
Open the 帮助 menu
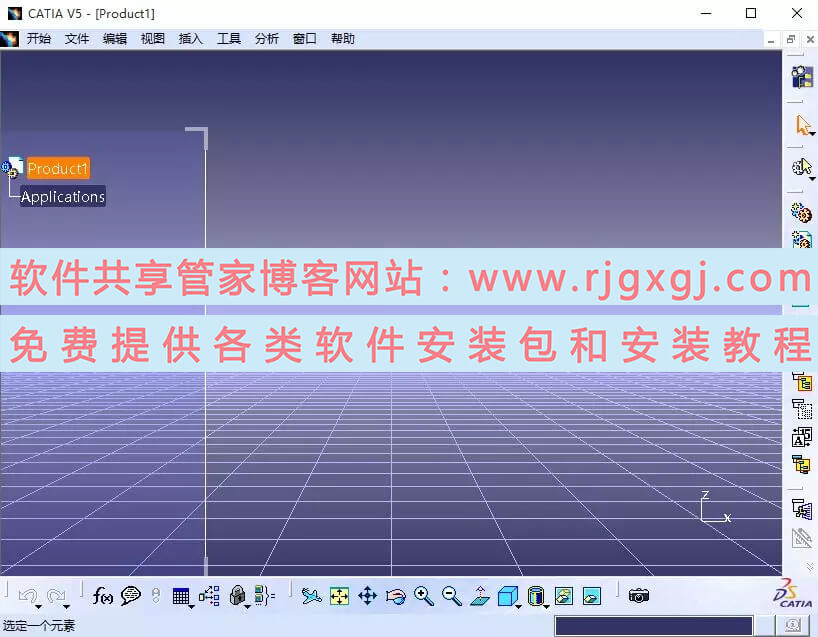343,39
